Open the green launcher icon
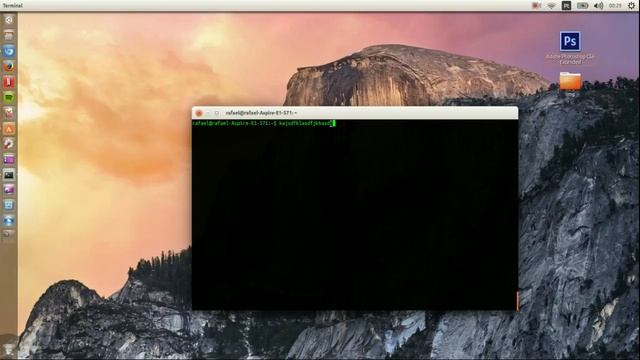This screenshot has height=360, width=640. point(9,98)
